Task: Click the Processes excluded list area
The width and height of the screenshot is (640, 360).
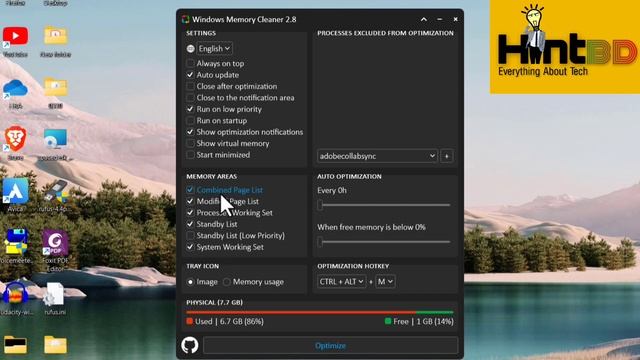Action: point(385,93)
